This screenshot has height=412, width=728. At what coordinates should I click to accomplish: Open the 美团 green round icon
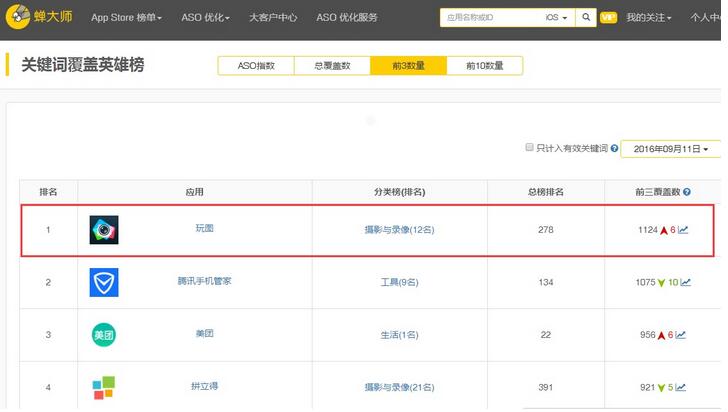click(104, 335)
